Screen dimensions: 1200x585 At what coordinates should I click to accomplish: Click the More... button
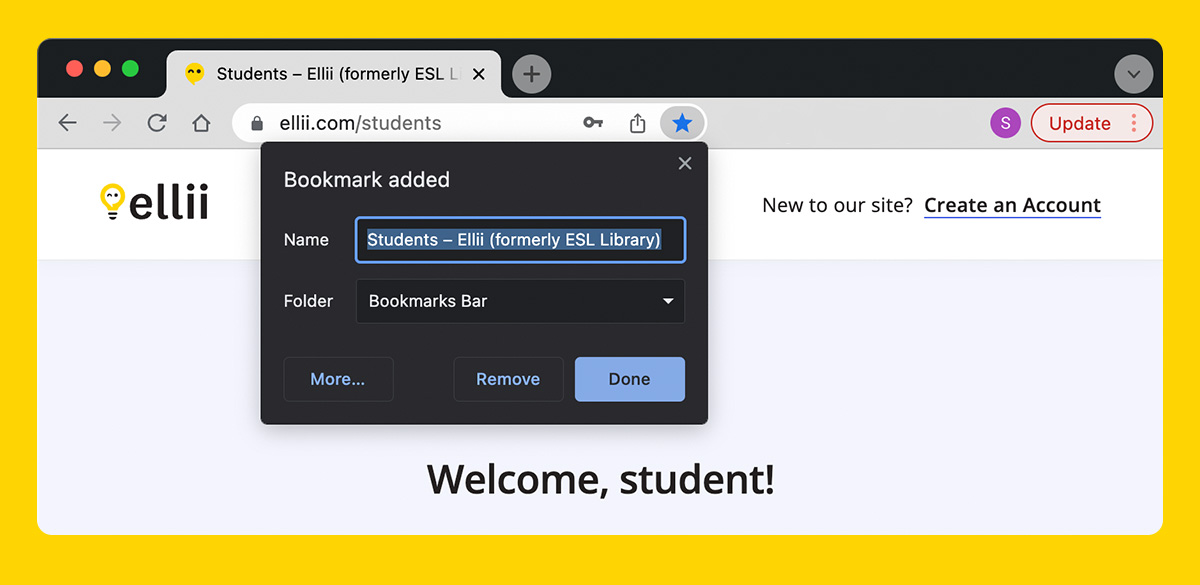(x=338, y=379)
